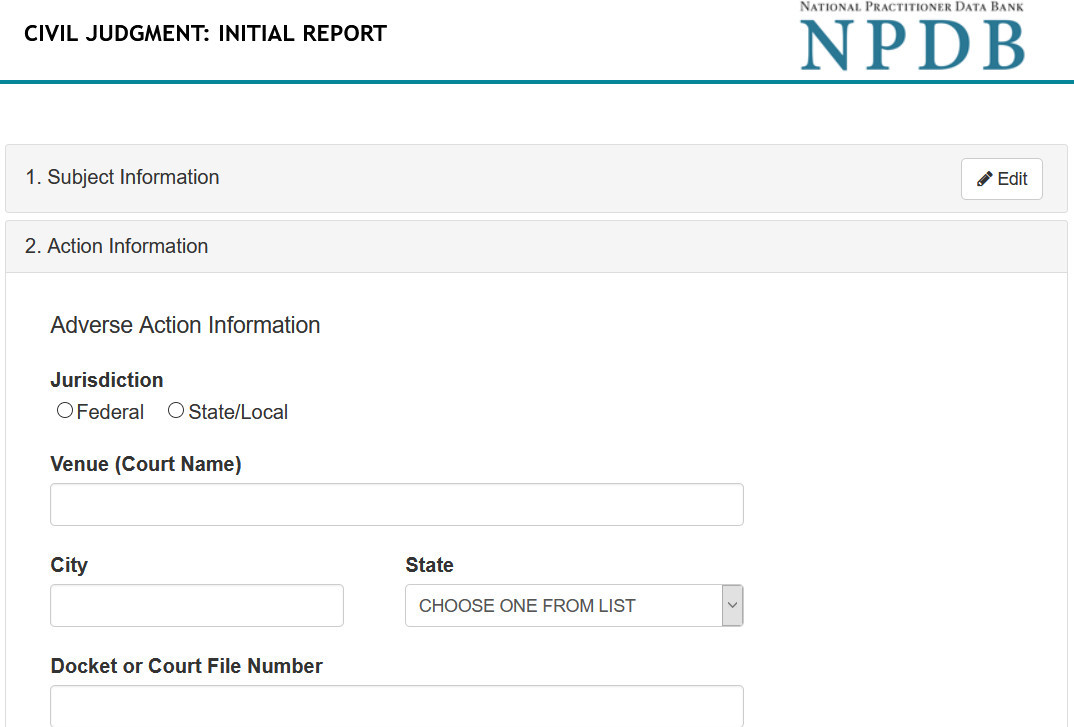
Task: Click the State label text
Action: coord(429,565)
